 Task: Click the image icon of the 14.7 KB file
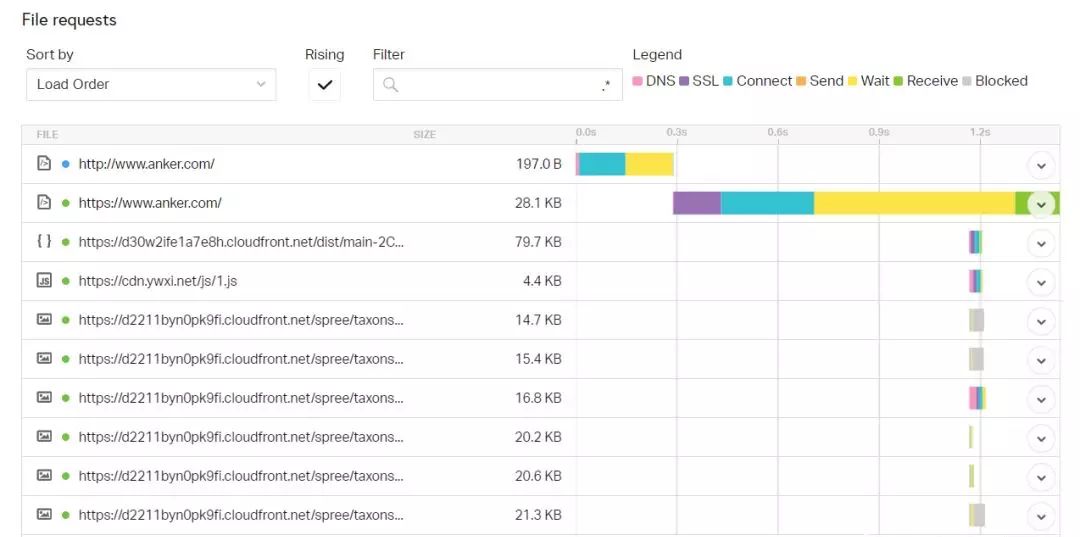[43, 320]
